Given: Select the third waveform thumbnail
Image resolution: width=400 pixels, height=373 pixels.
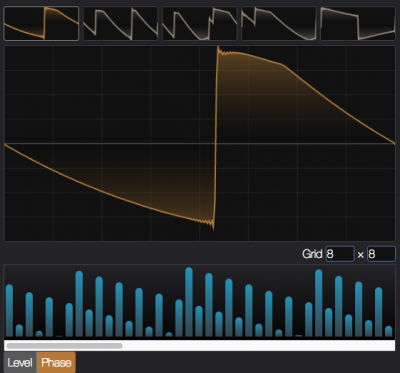Looking at the screenshot, I should [x=200, y=23].
